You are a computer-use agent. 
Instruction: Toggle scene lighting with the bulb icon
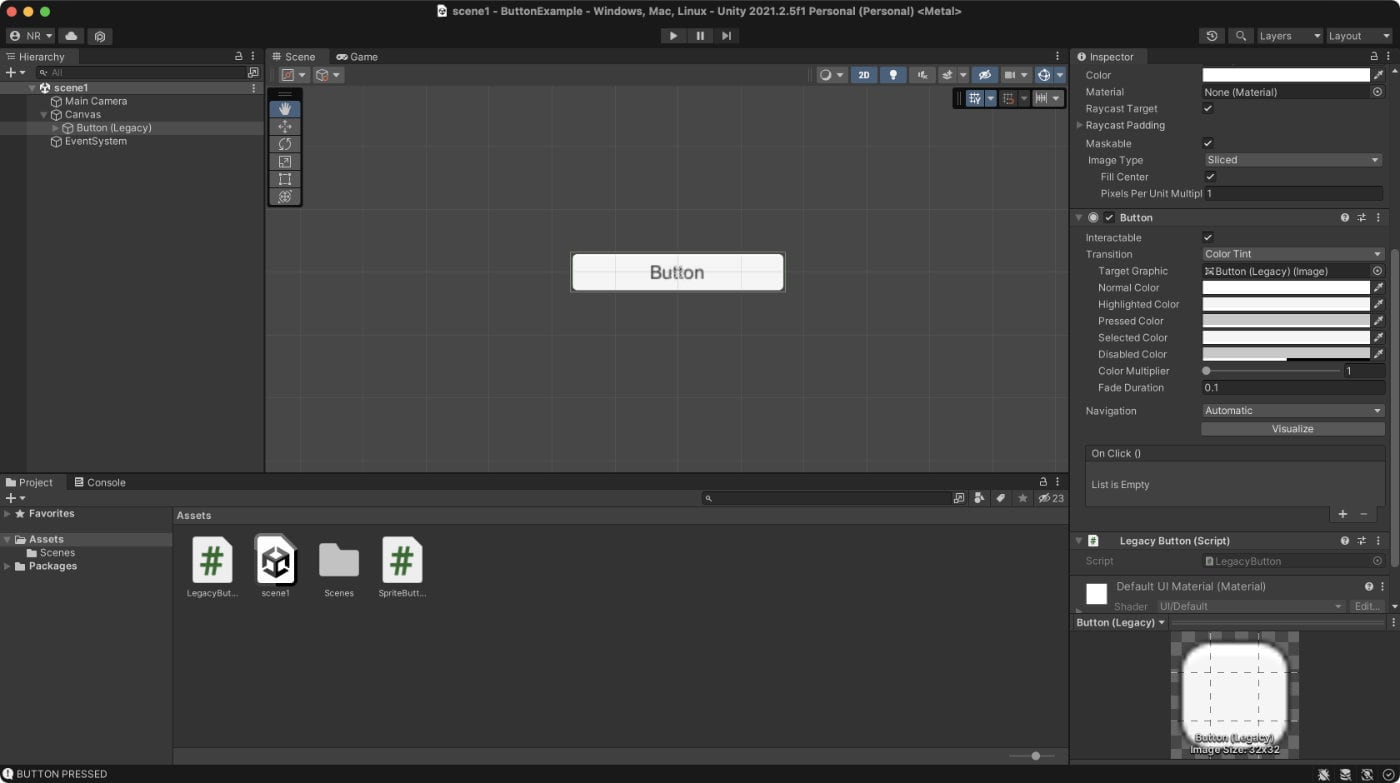[x=893, y=74]
